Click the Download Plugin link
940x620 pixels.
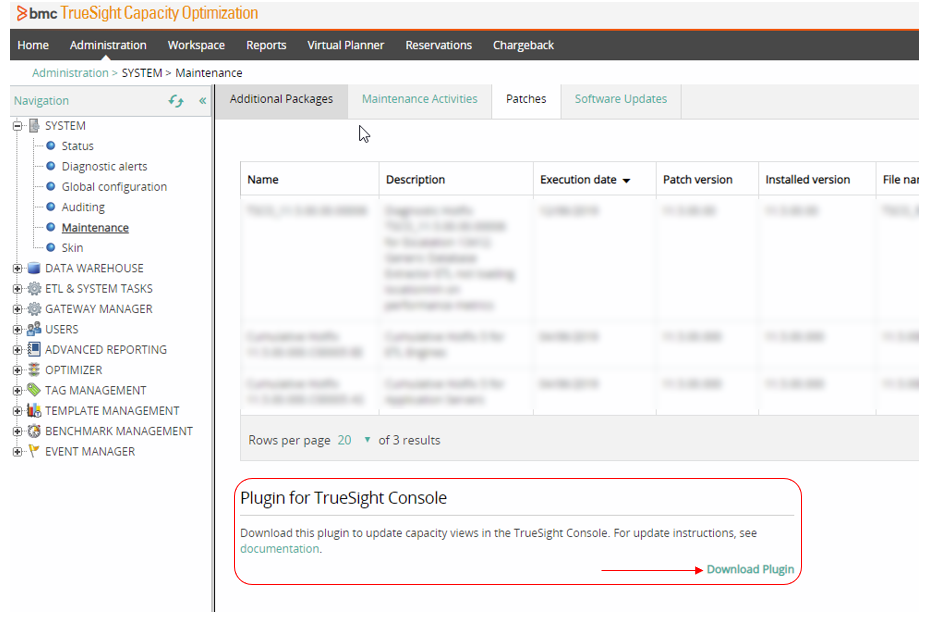[x=751, y=569]
